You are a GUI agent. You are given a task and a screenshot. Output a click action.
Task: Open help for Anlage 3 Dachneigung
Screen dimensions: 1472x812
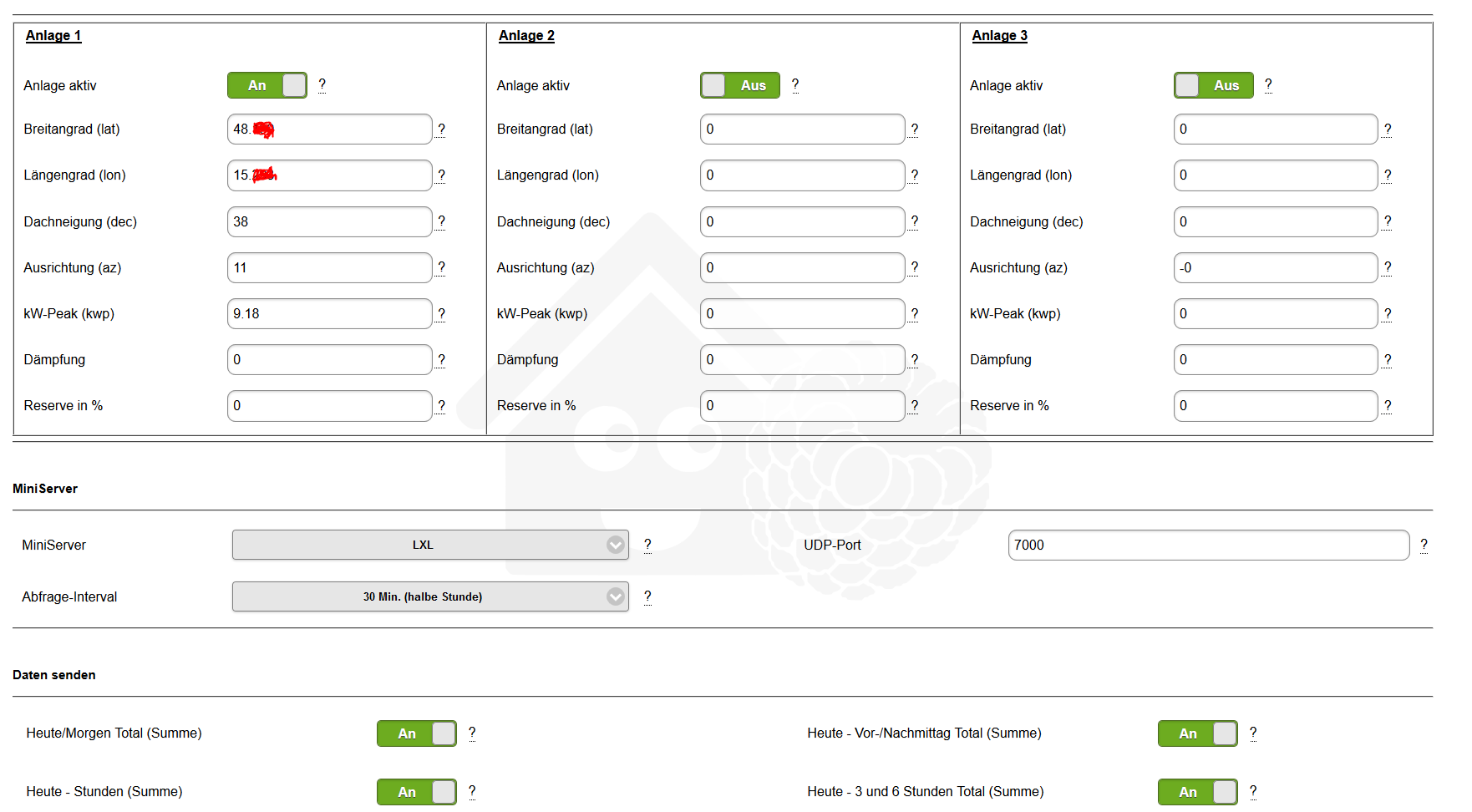[1388, 221]
